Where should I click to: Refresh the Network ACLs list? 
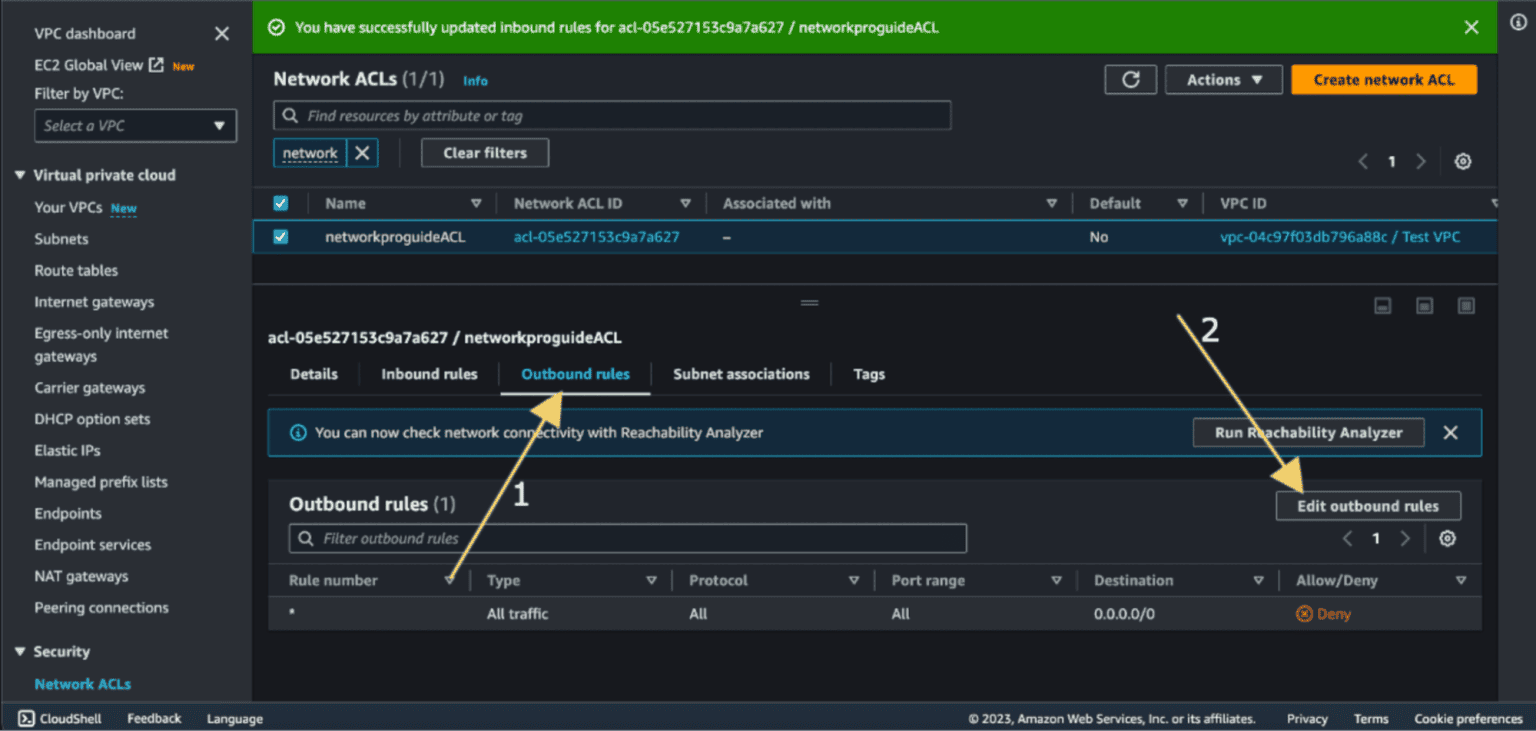point(1131,80)
